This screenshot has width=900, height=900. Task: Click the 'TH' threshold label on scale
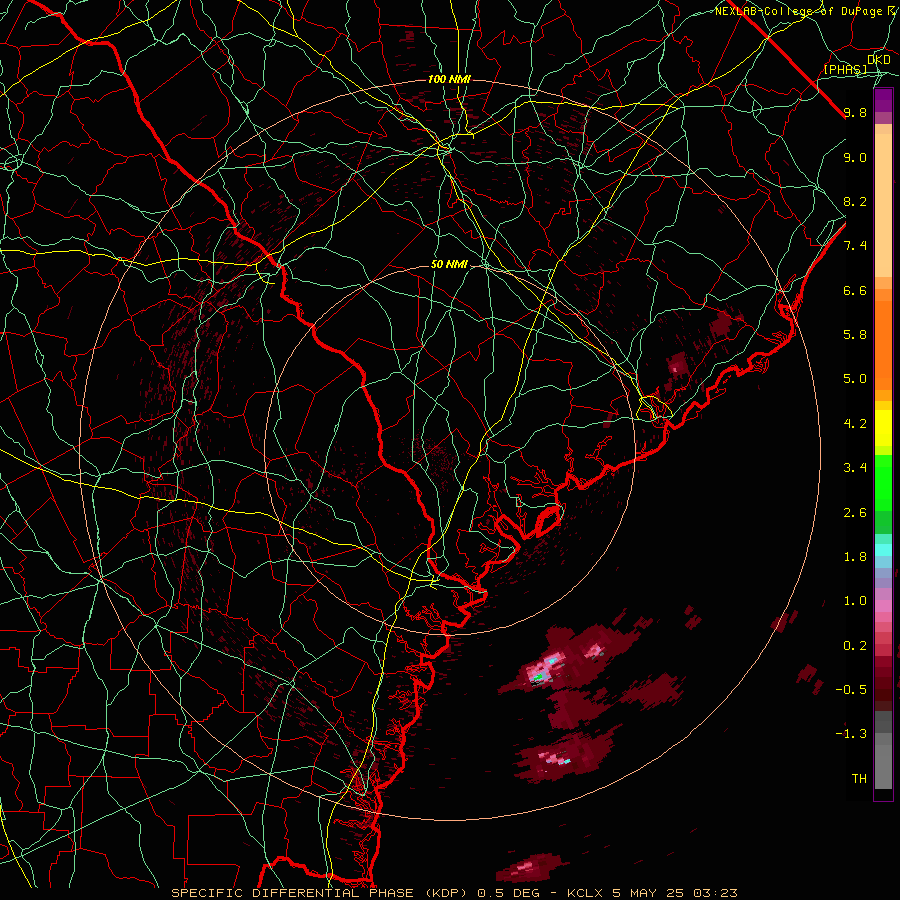point(859,778)
